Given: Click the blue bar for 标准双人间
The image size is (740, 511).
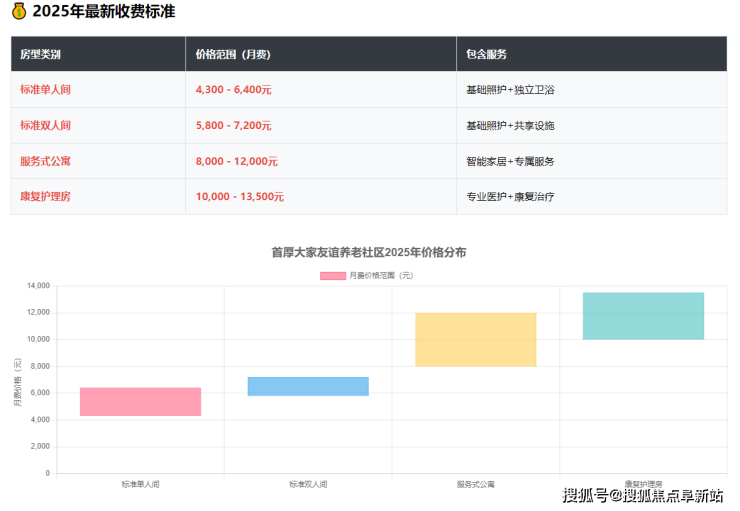Looking at the screenshot, I should [x=308, y=386].
